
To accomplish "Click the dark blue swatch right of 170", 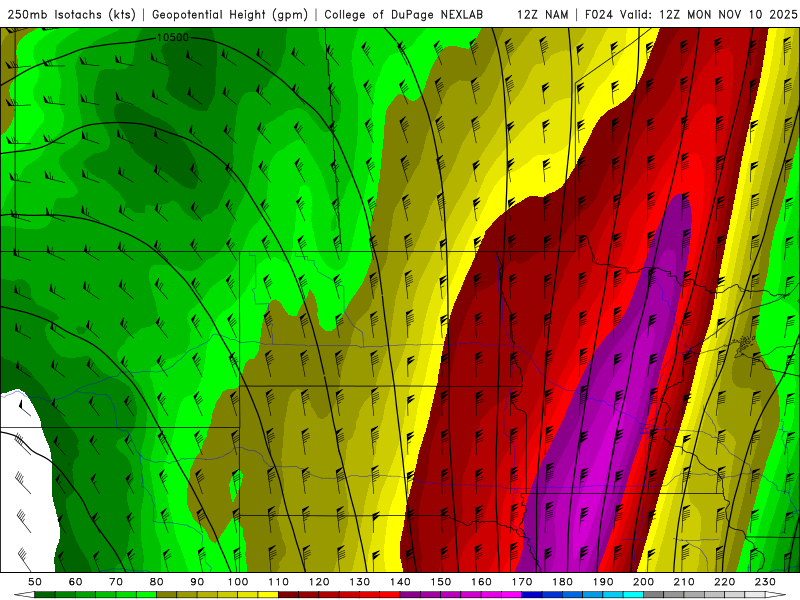I will [532, 595].
